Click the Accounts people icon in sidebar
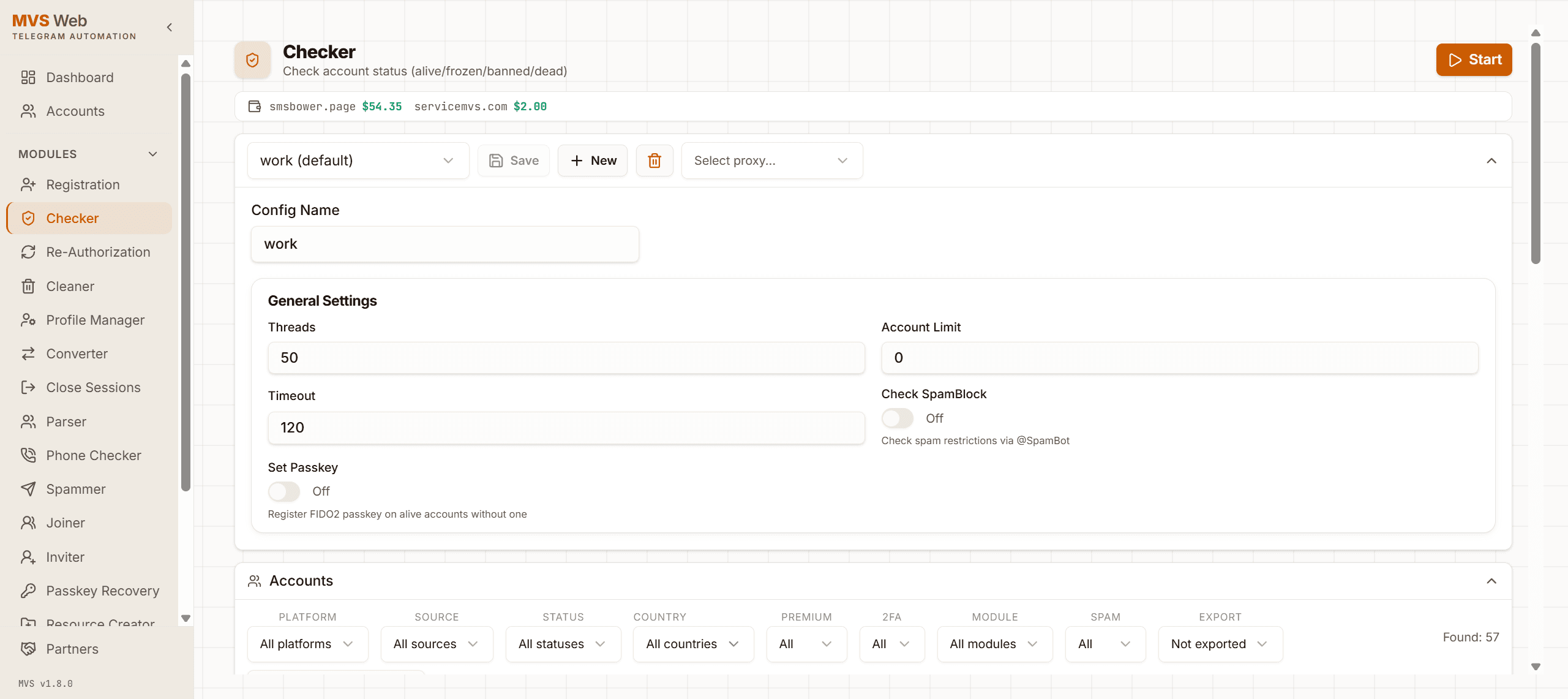This screenshot has height=699, width=1568. [x=28, y=111]
